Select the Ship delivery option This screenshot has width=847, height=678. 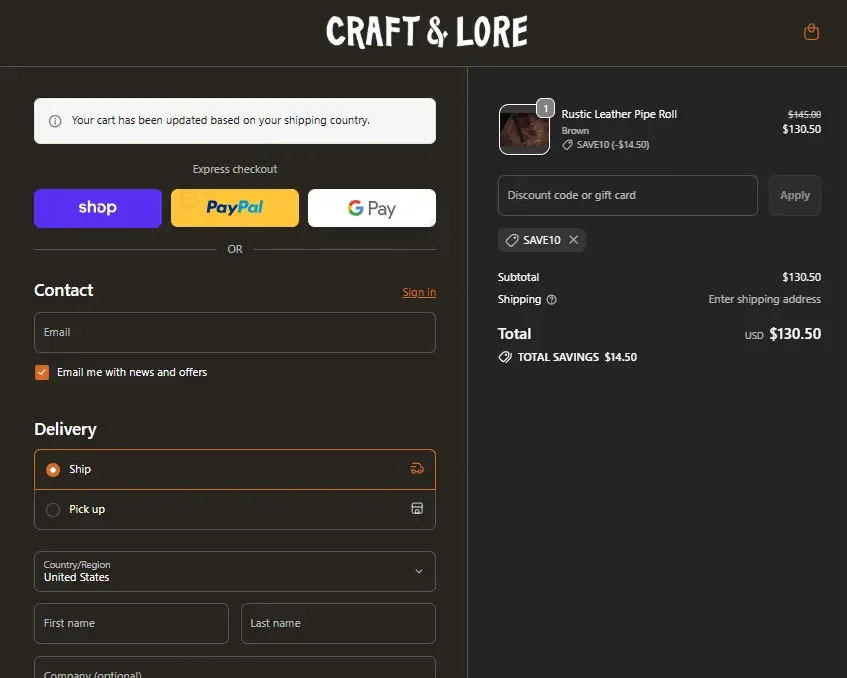click(x=234, y=469)
